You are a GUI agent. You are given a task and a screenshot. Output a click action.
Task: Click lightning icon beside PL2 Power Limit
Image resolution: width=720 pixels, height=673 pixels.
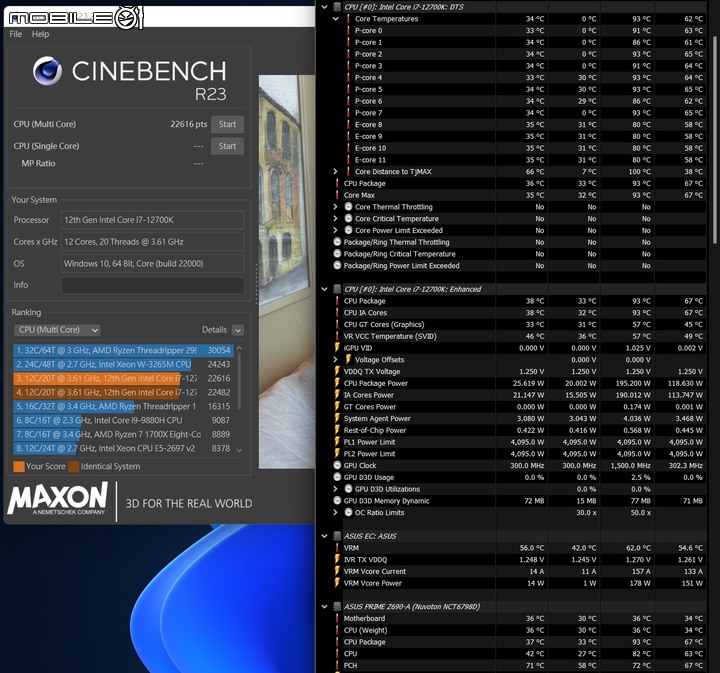coord(337,454)
